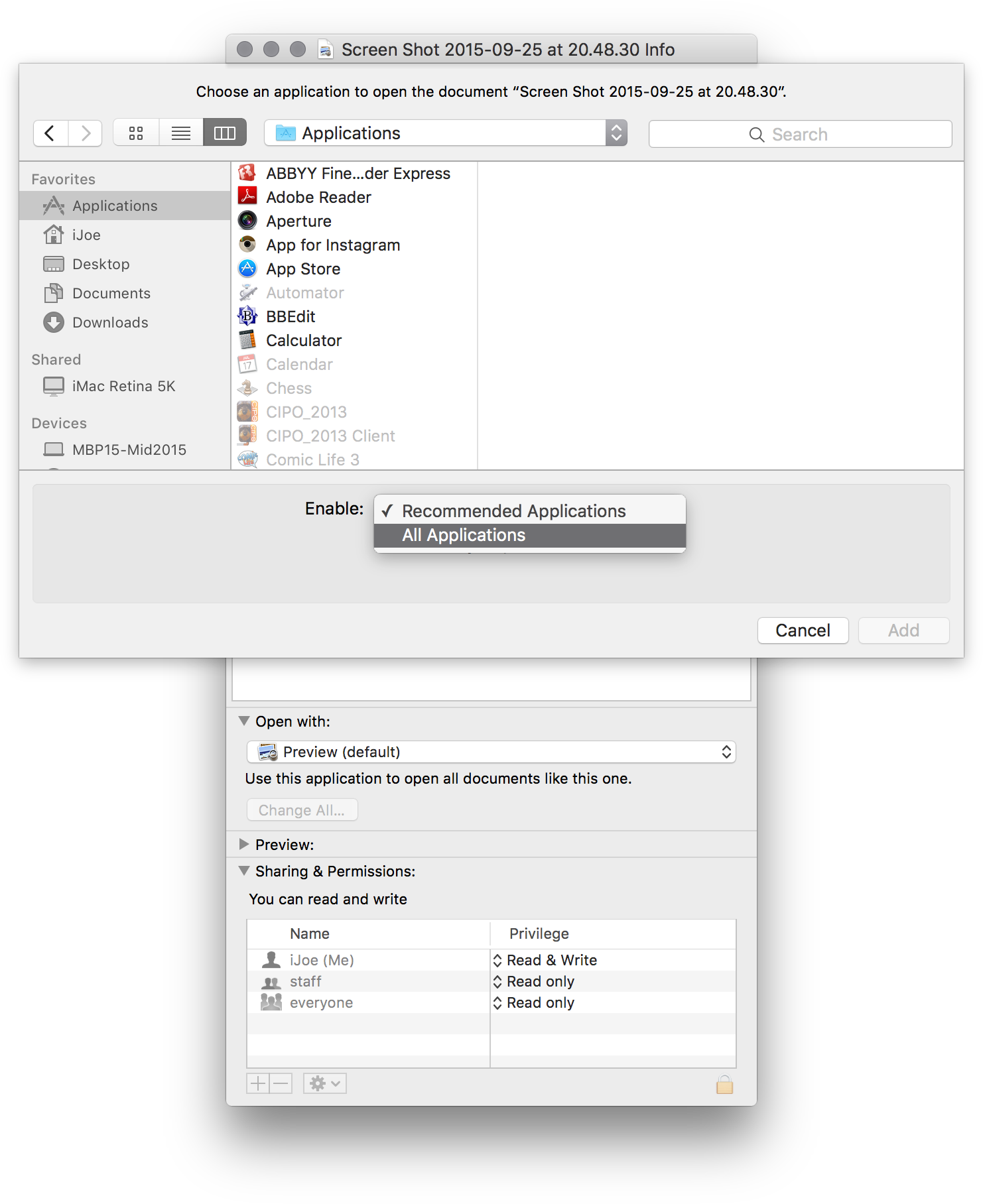Select MBP15-Mid2015 under Devices

tap(125, 450)
